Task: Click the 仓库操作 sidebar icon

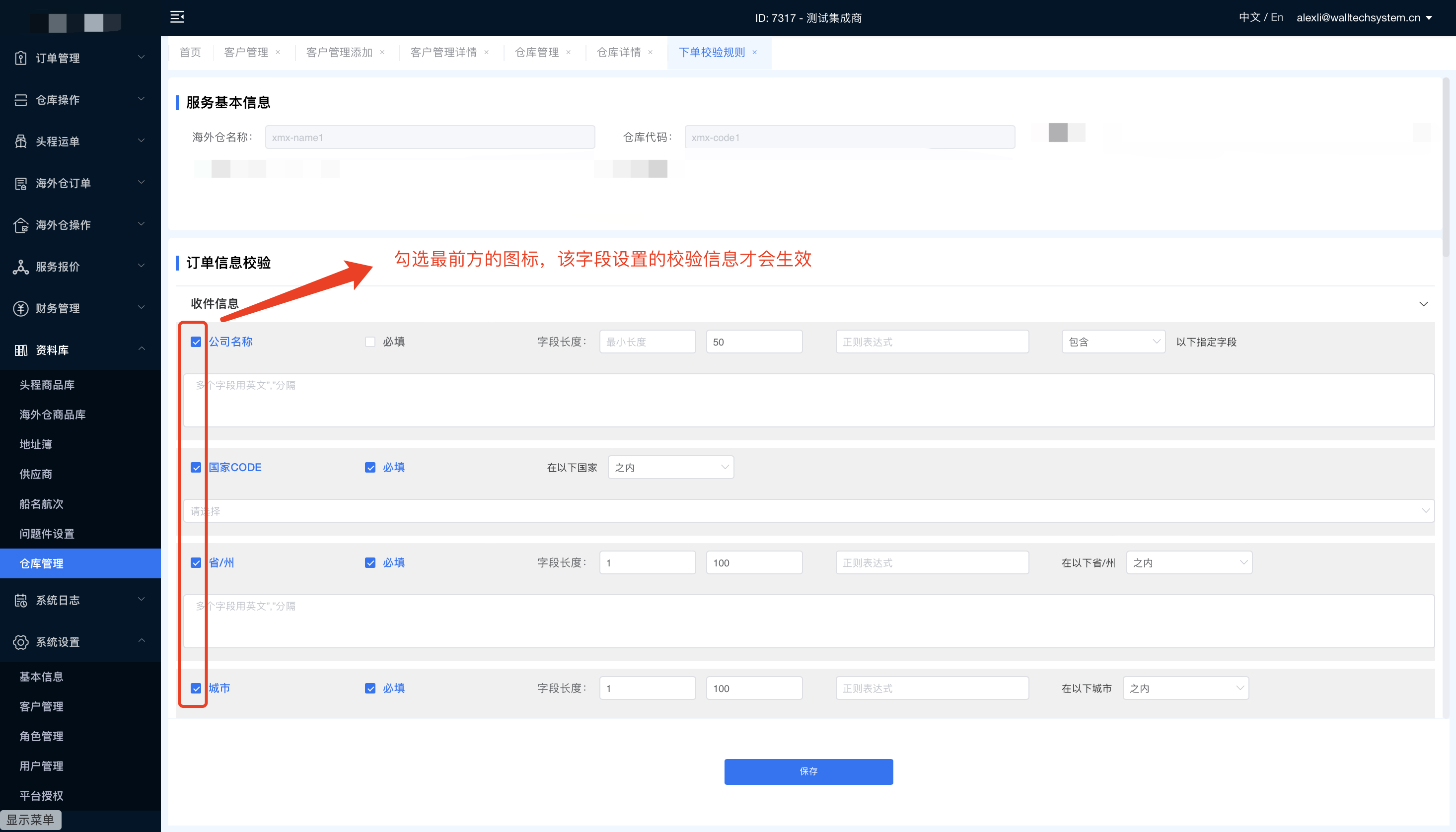Action: (x=20, y=100)
